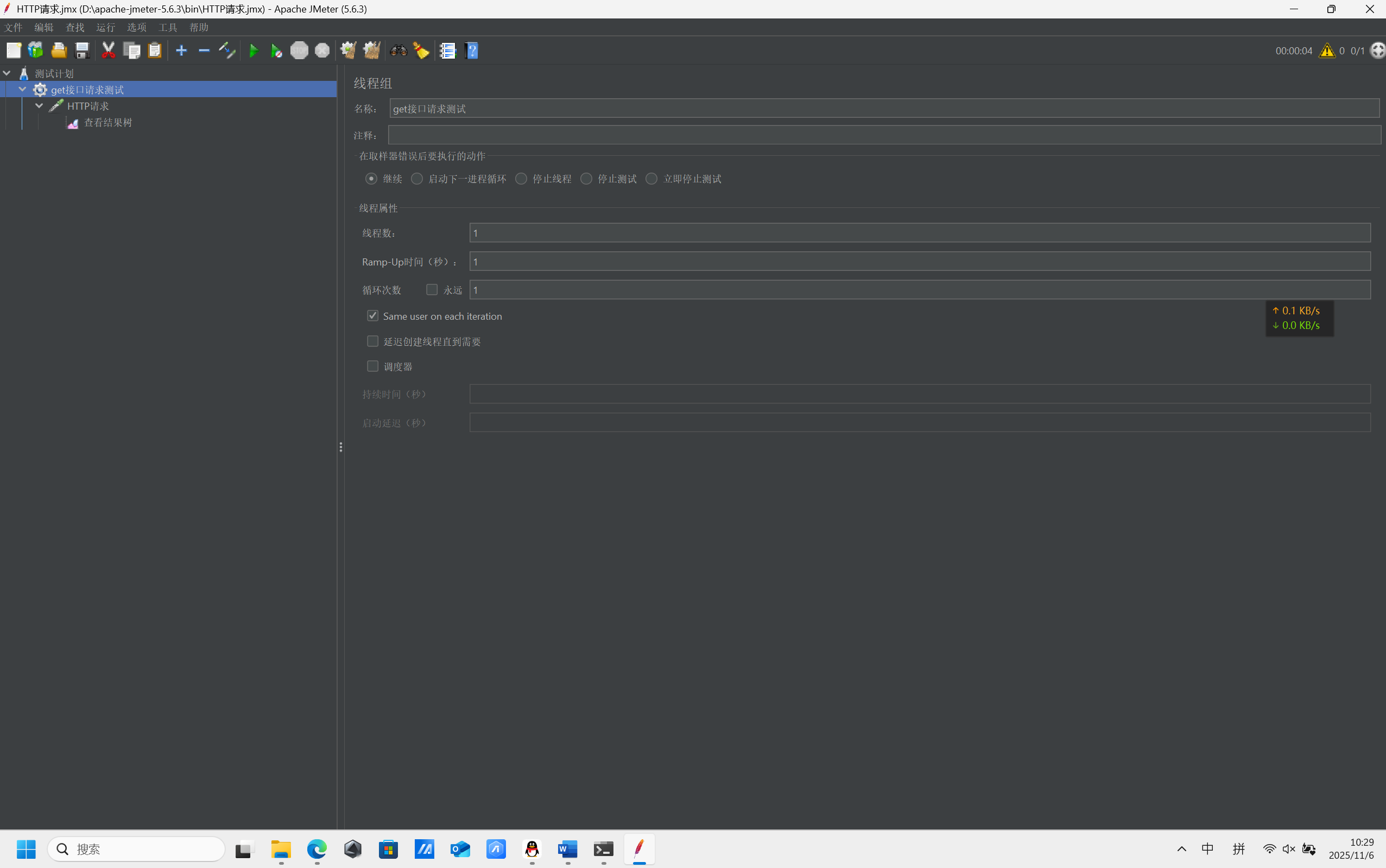Click the 线程数 input field
Screen dimensions: 1386x868
tap(919, 232)
